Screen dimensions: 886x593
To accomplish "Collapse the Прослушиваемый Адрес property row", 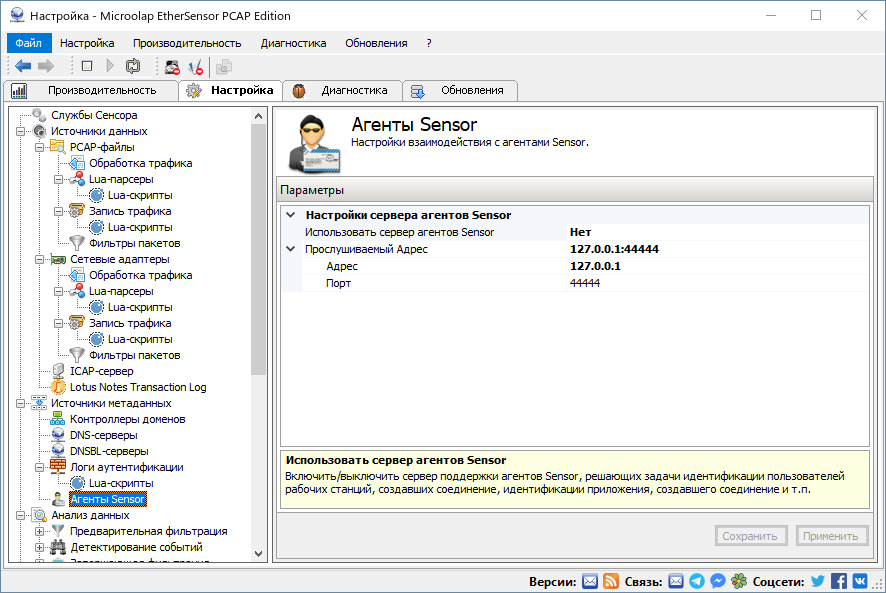I will click(289, 248).
